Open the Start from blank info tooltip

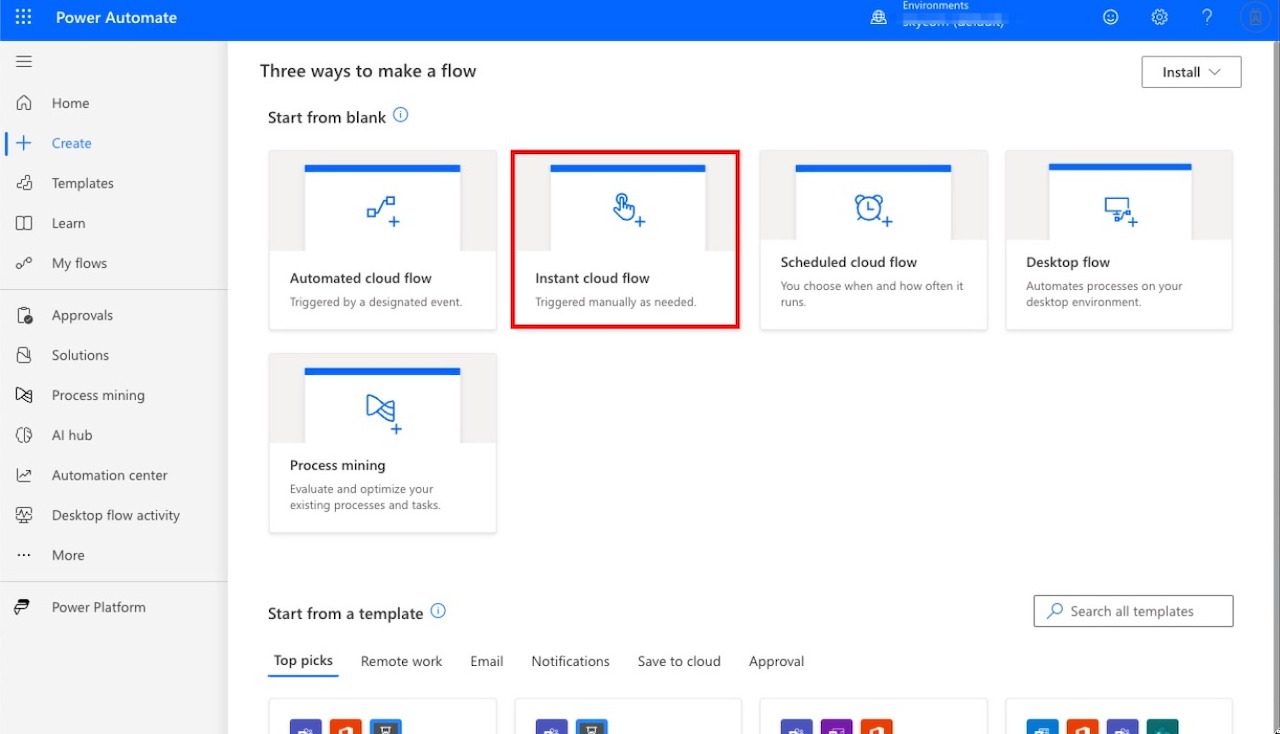(400, 115)
